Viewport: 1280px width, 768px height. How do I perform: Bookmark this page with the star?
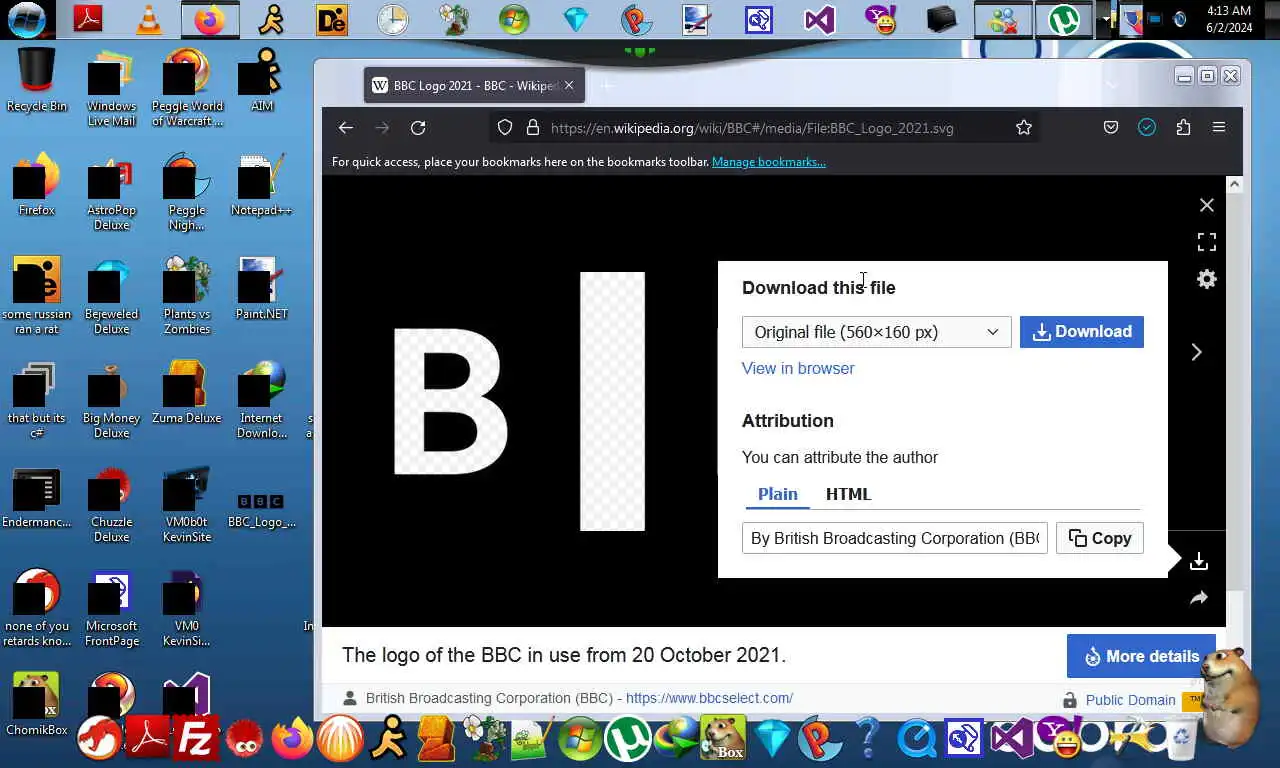[1024, 128]
